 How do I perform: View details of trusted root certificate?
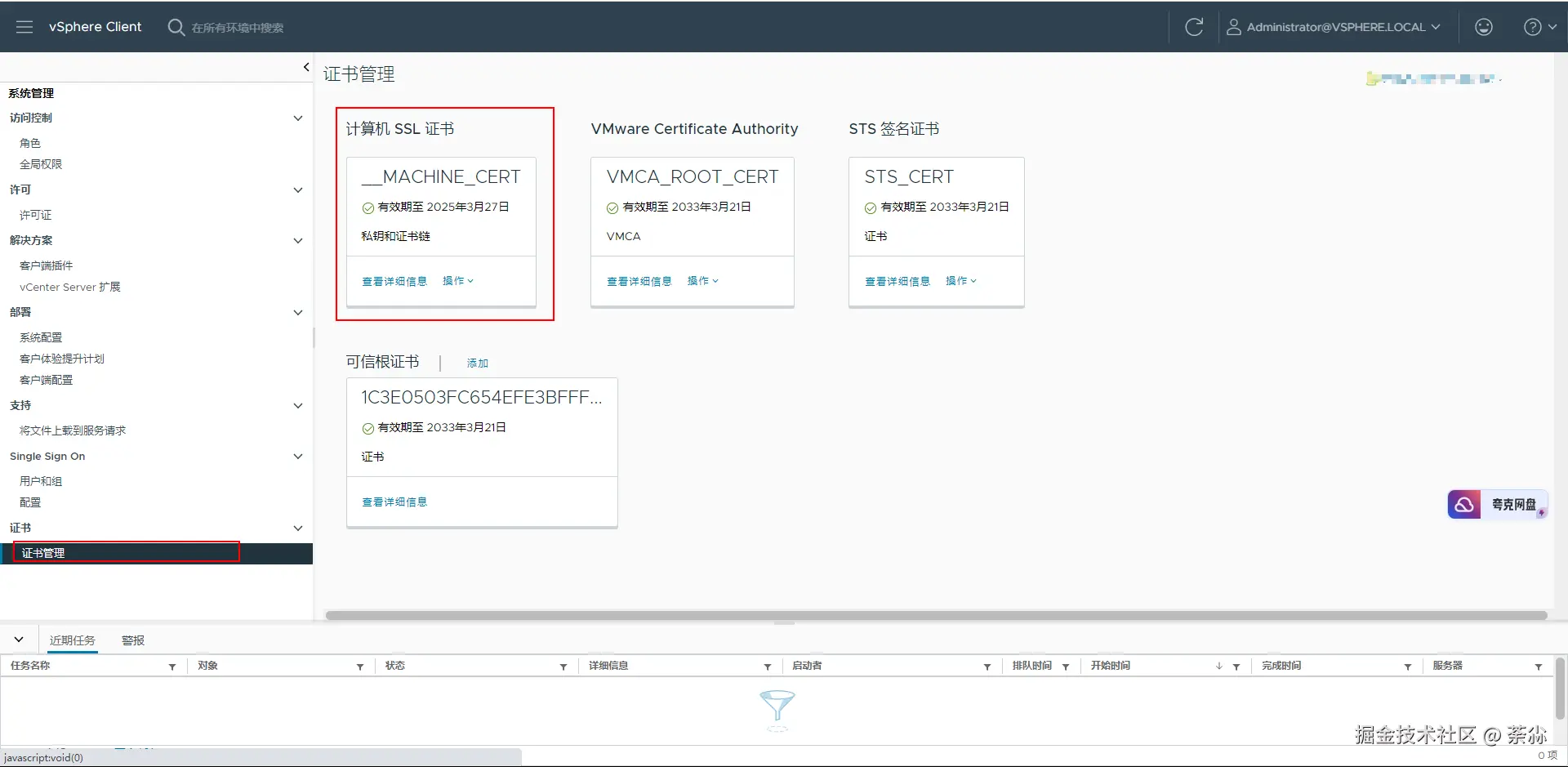point(394,502)
